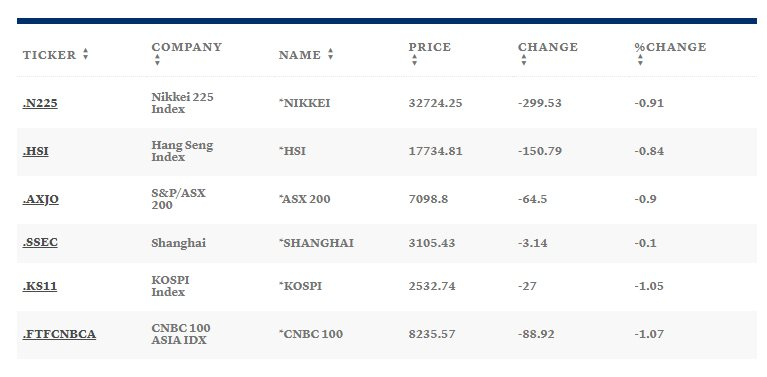Select the Nikkei 225 Index company cell
This screenshot has width=767, height=377.
click(x=182, y=103)
